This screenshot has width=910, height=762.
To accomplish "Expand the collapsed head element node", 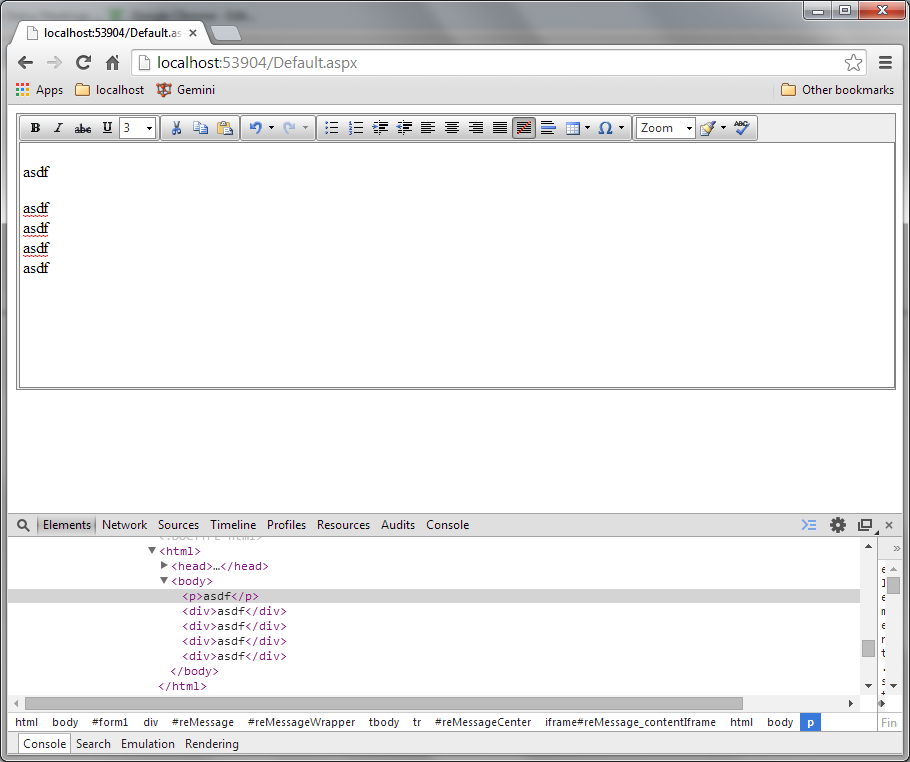I will tap(165, 566).
